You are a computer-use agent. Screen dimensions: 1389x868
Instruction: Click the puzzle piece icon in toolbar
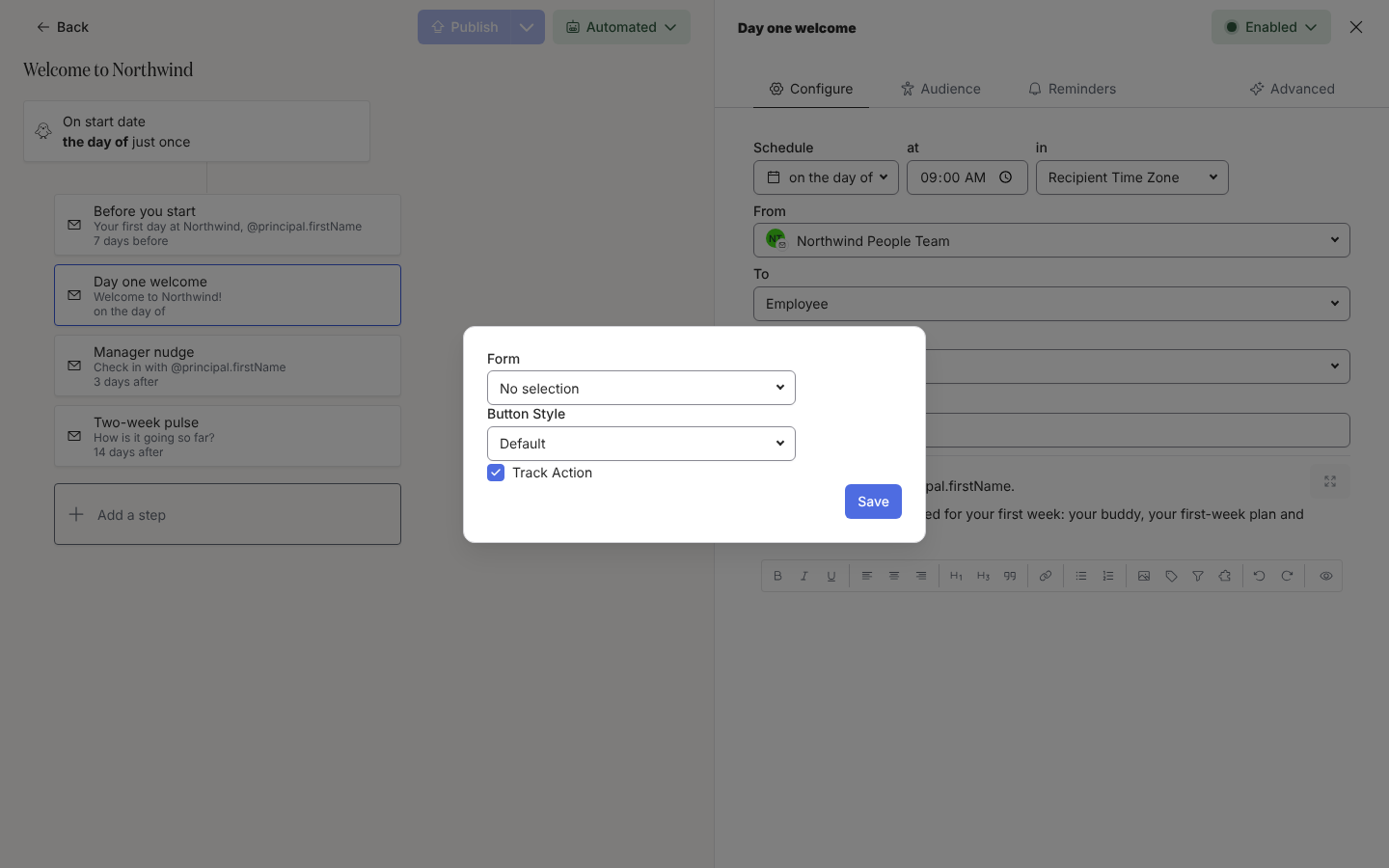point(1225,576)
